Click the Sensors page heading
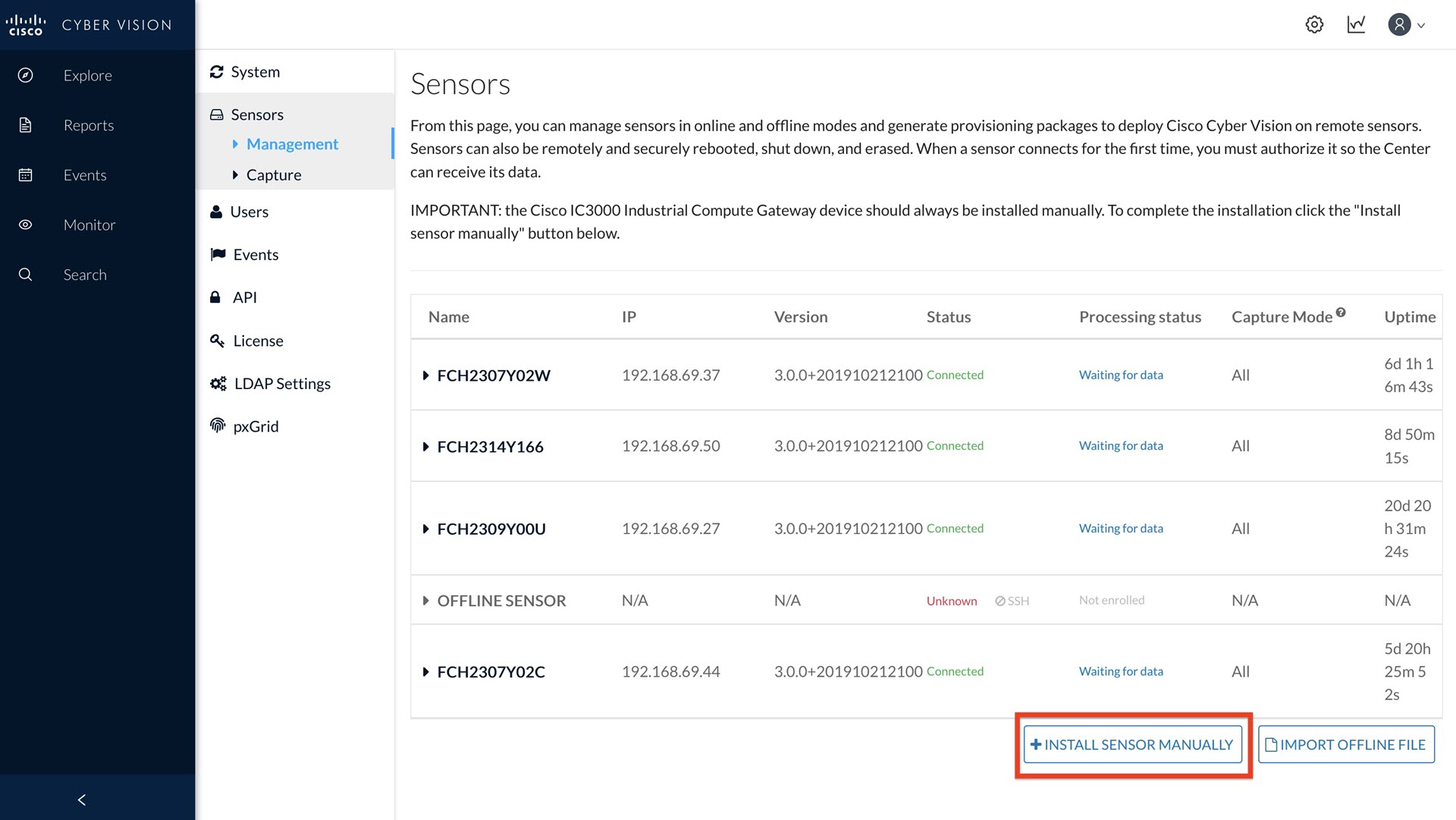 460,84
